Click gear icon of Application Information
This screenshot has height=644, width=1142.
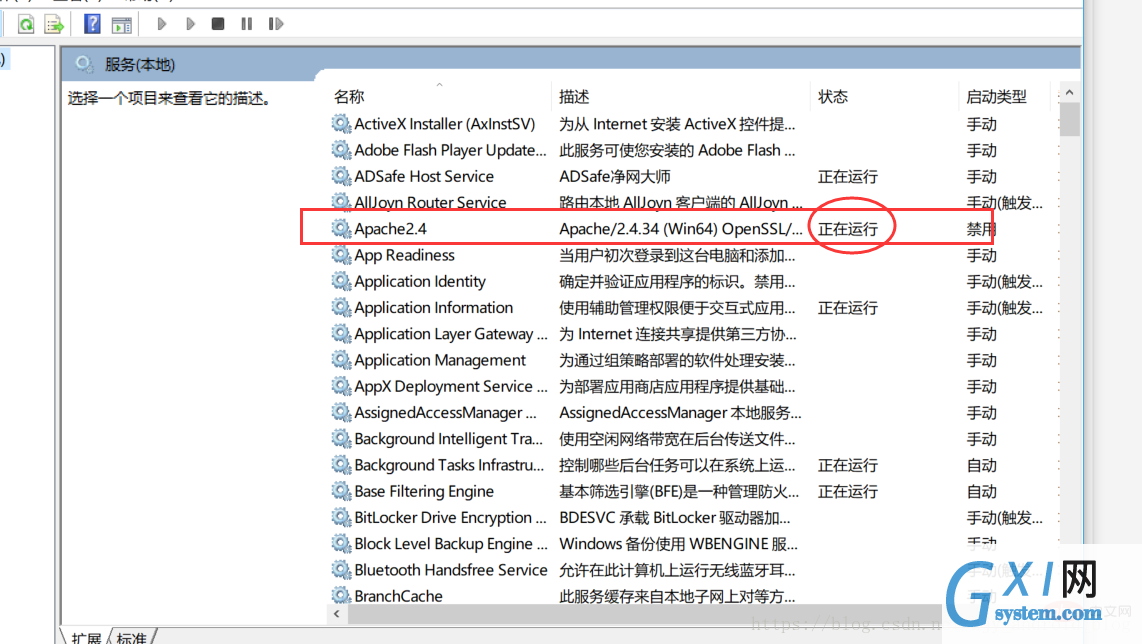click(341, 307)
